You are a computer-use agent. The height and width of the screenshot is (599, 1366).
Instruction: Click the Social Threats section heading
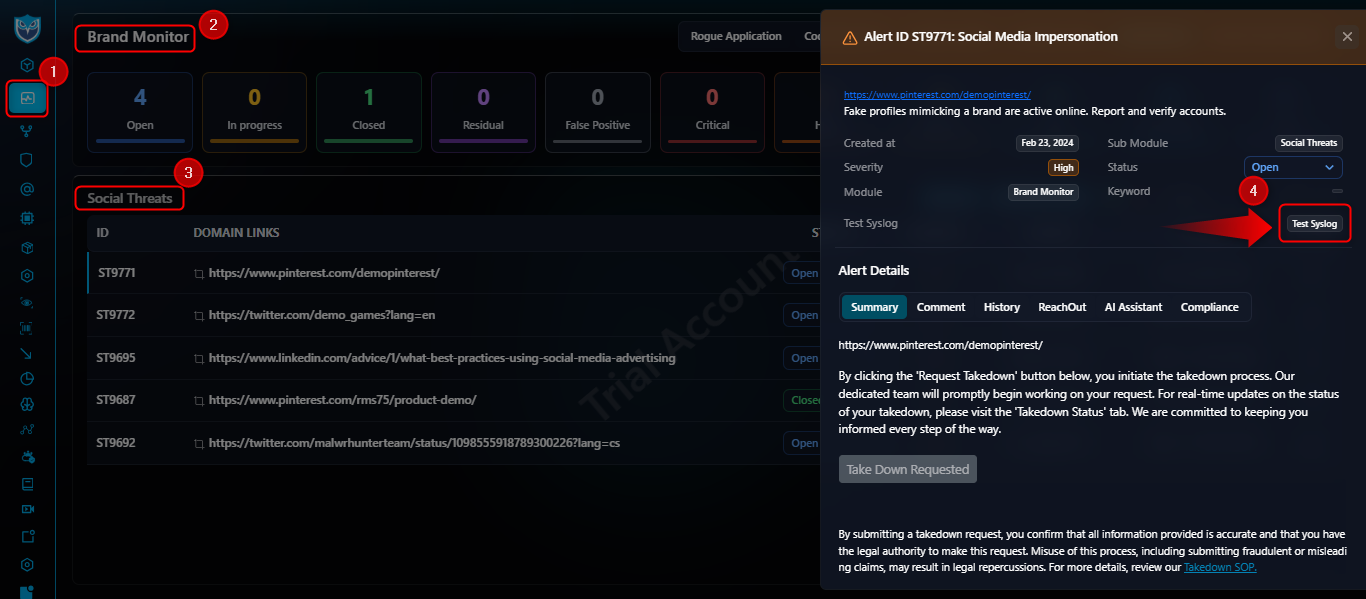(x=129, y=198)
